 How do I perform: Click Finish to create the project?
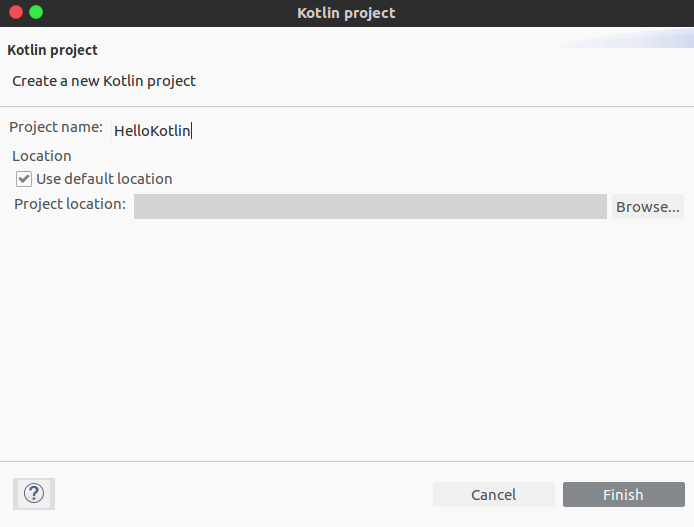624,494
